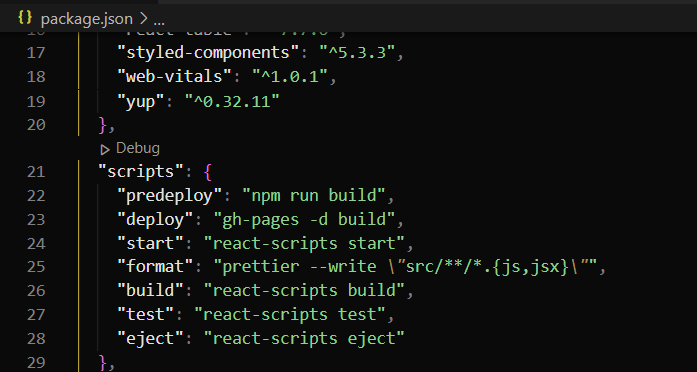Click the package.json breadcrumb item

pyautogui.click(x=87, y=19)
